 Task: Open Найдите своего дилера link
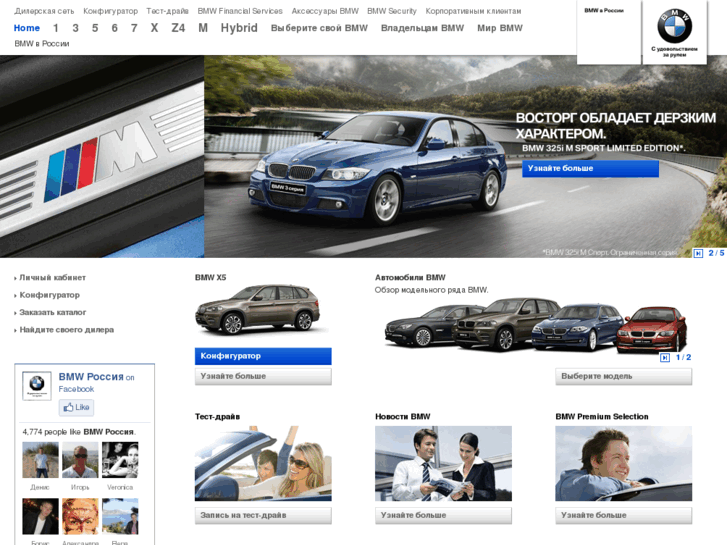tap(66, 330)
